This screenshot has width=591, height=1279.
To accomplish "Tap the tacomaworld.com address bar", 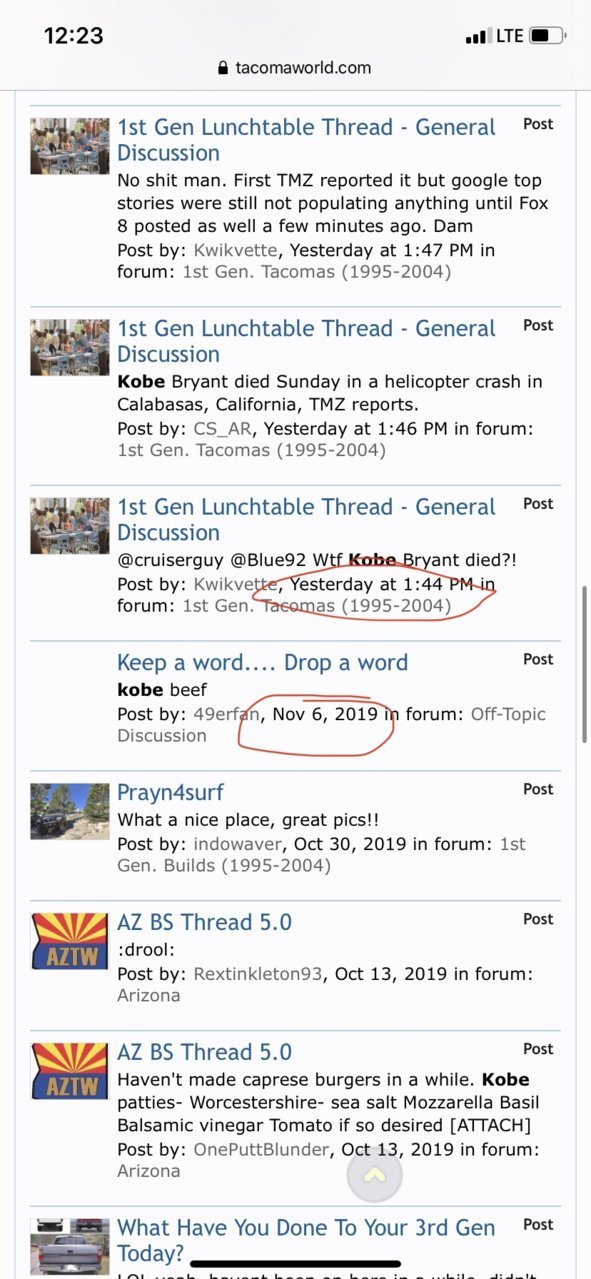I will (295, 68).
